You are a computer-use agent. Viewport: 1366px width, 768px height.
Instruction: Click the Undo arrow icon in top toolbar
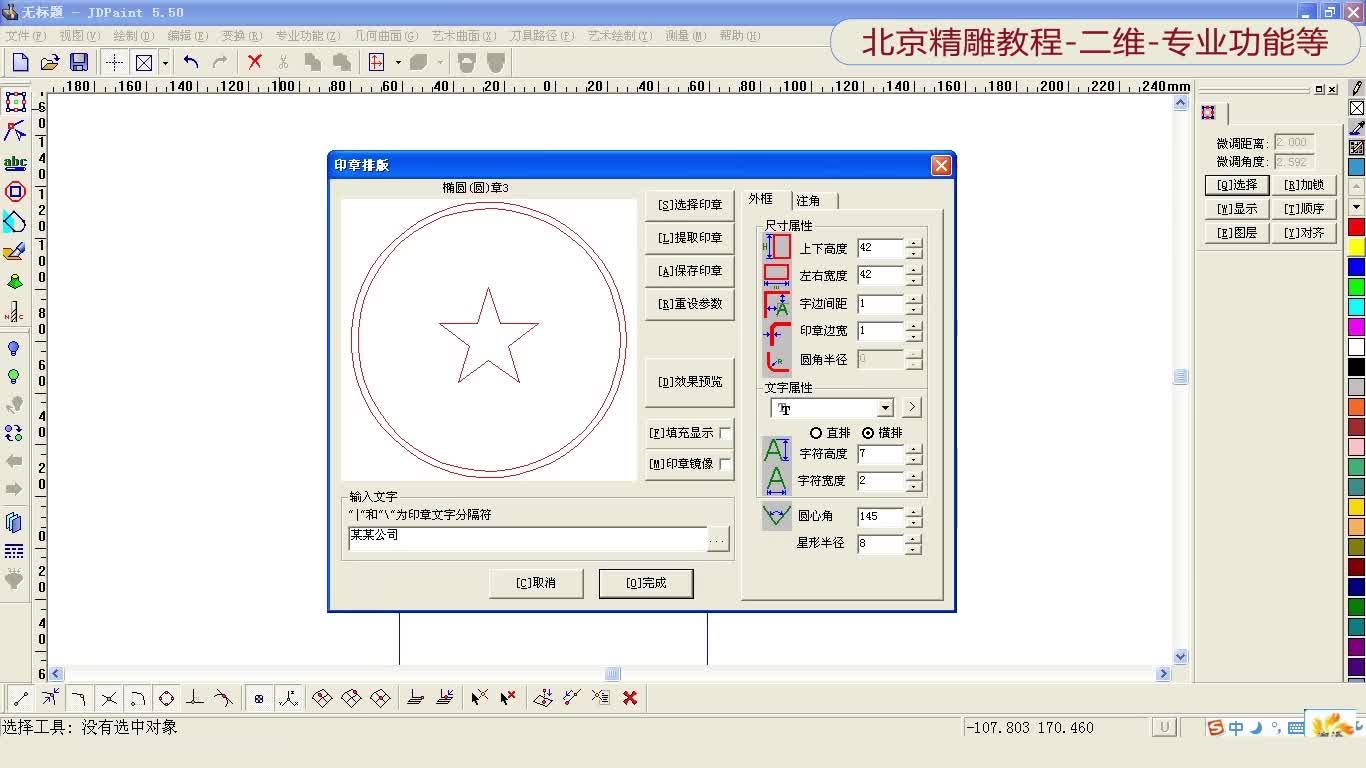point(191,61)
